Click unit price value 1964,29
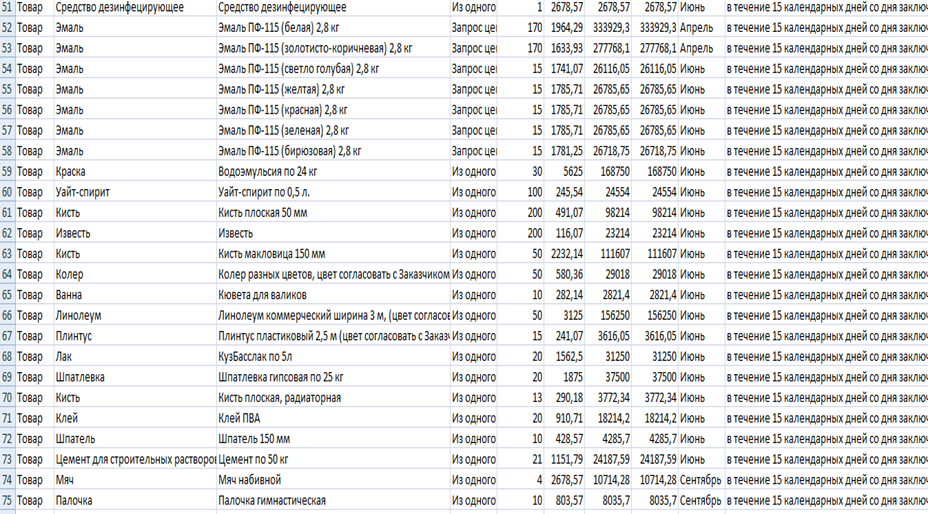This screenshot has width=928, height=514. pyautogui.click(x=565, y=28)
